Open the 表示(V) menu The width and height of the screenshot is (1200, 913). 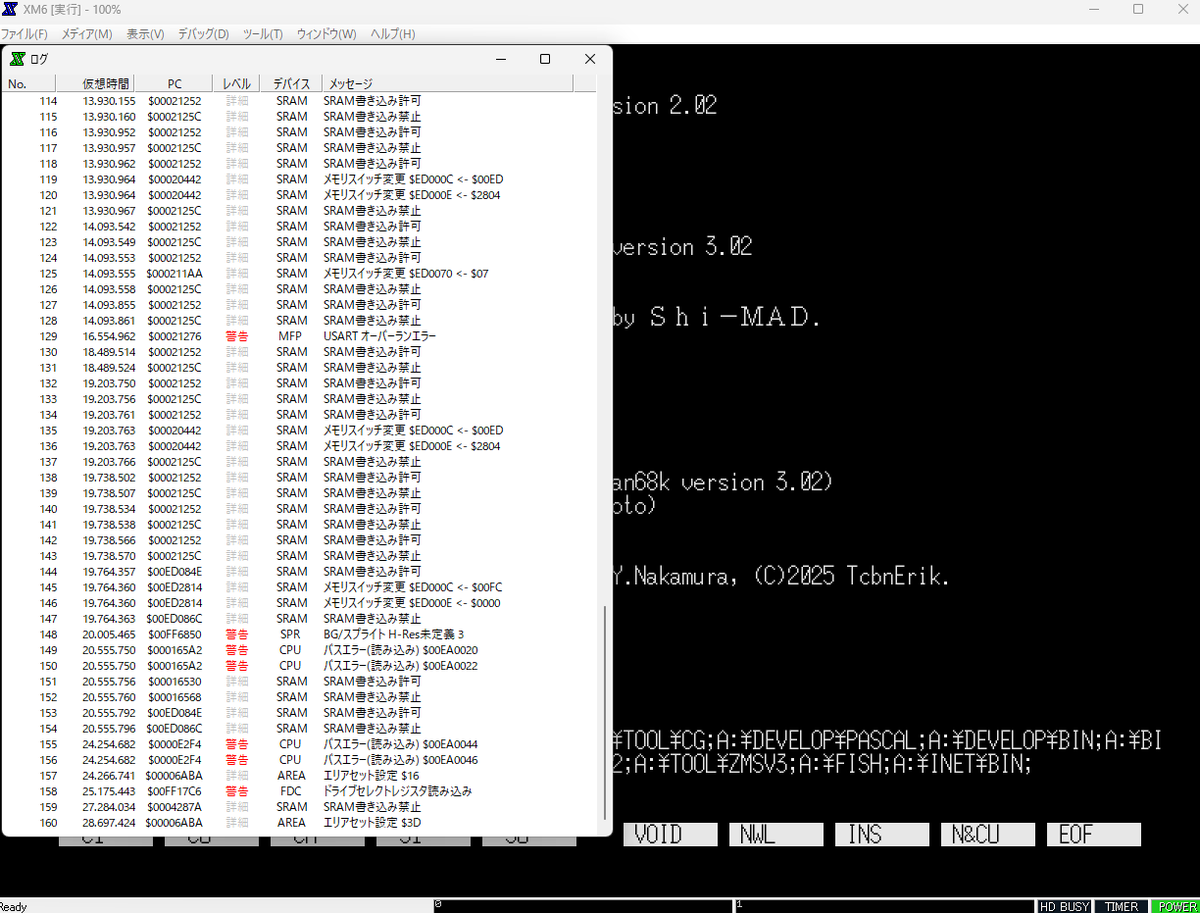[145, 34]
